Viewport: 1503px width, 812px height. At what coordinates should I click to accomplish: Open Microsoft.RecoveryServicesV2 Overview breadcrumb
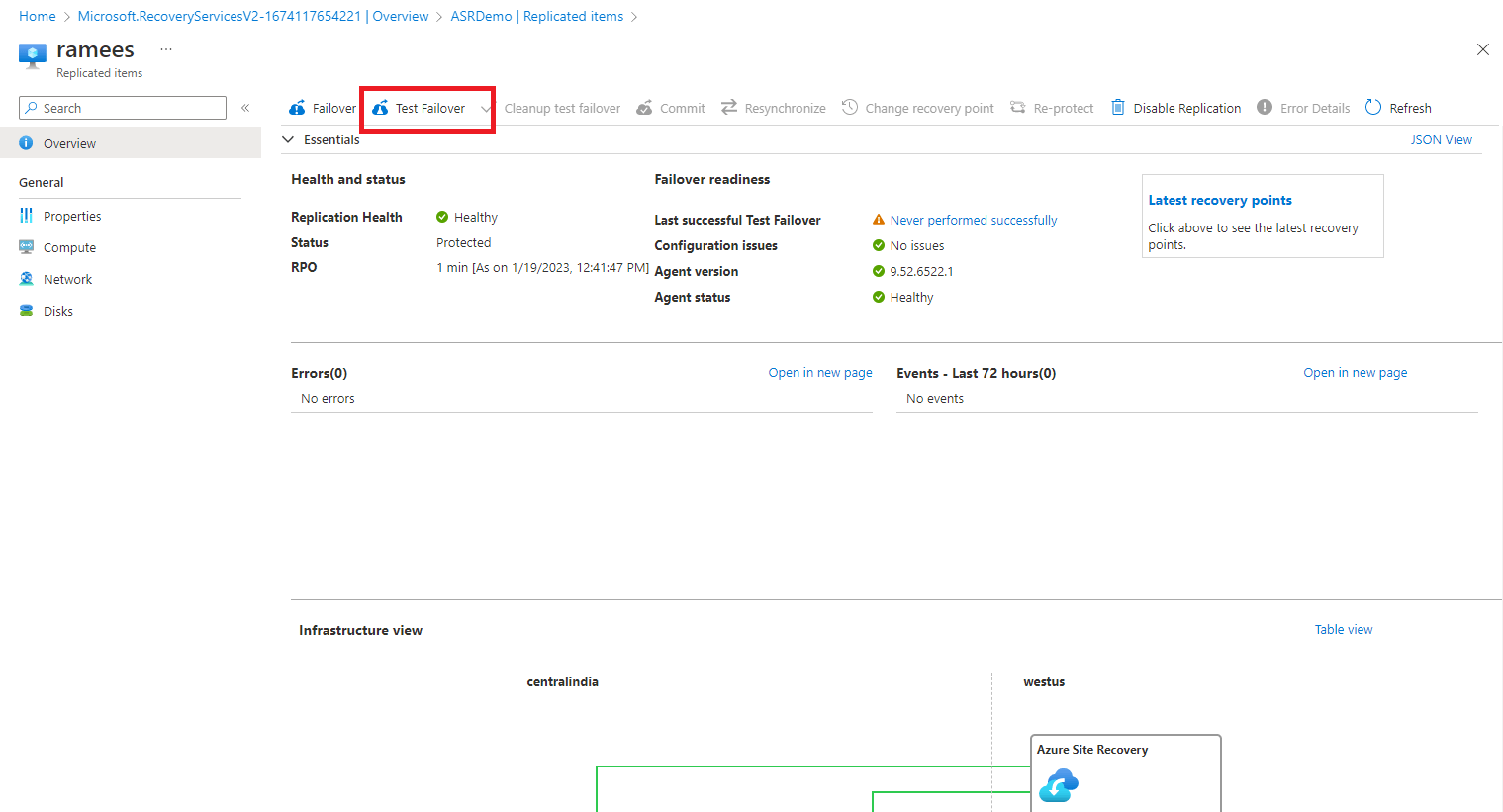[x=253, y=17]
